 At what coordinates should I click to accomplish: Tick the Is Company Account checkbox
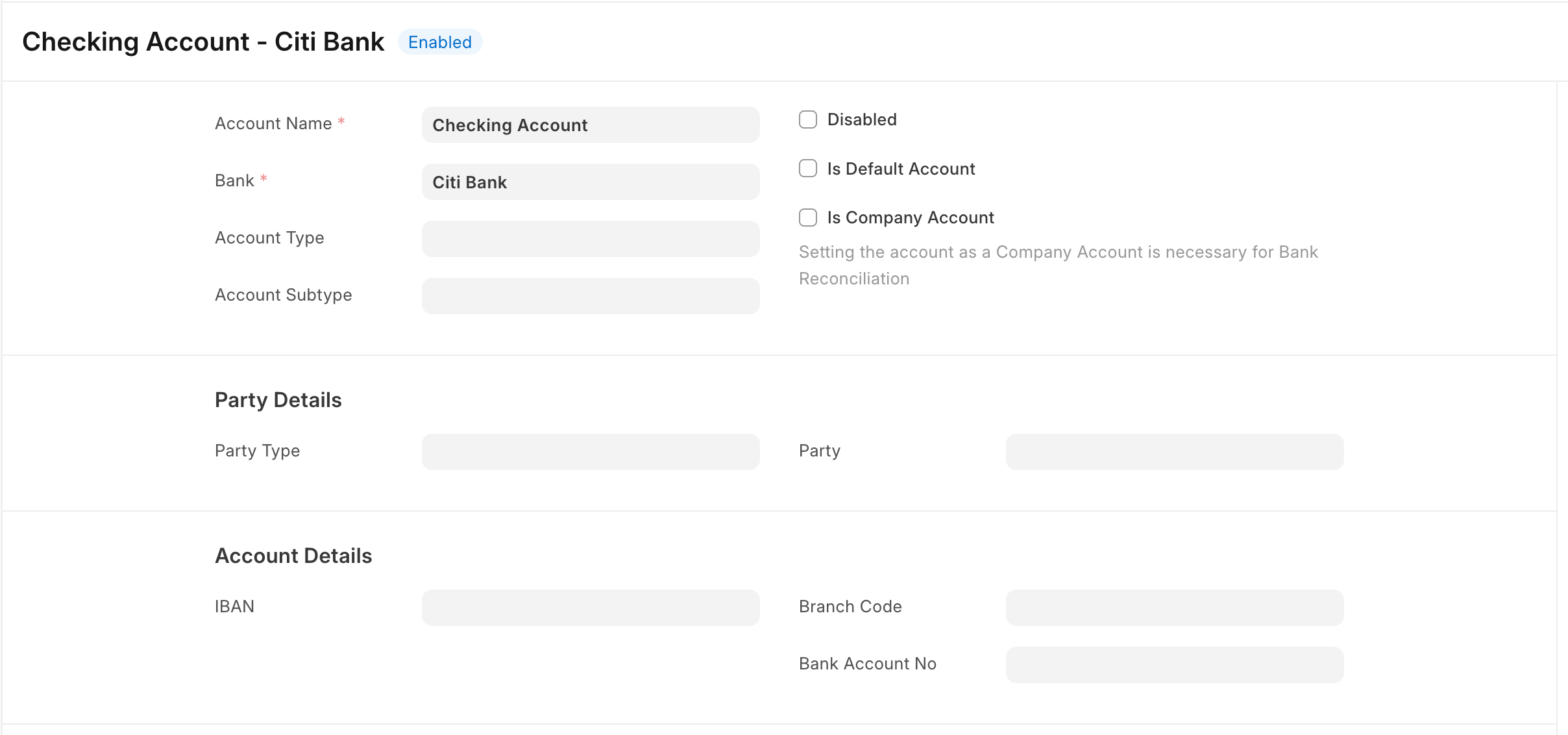[807, 218]
